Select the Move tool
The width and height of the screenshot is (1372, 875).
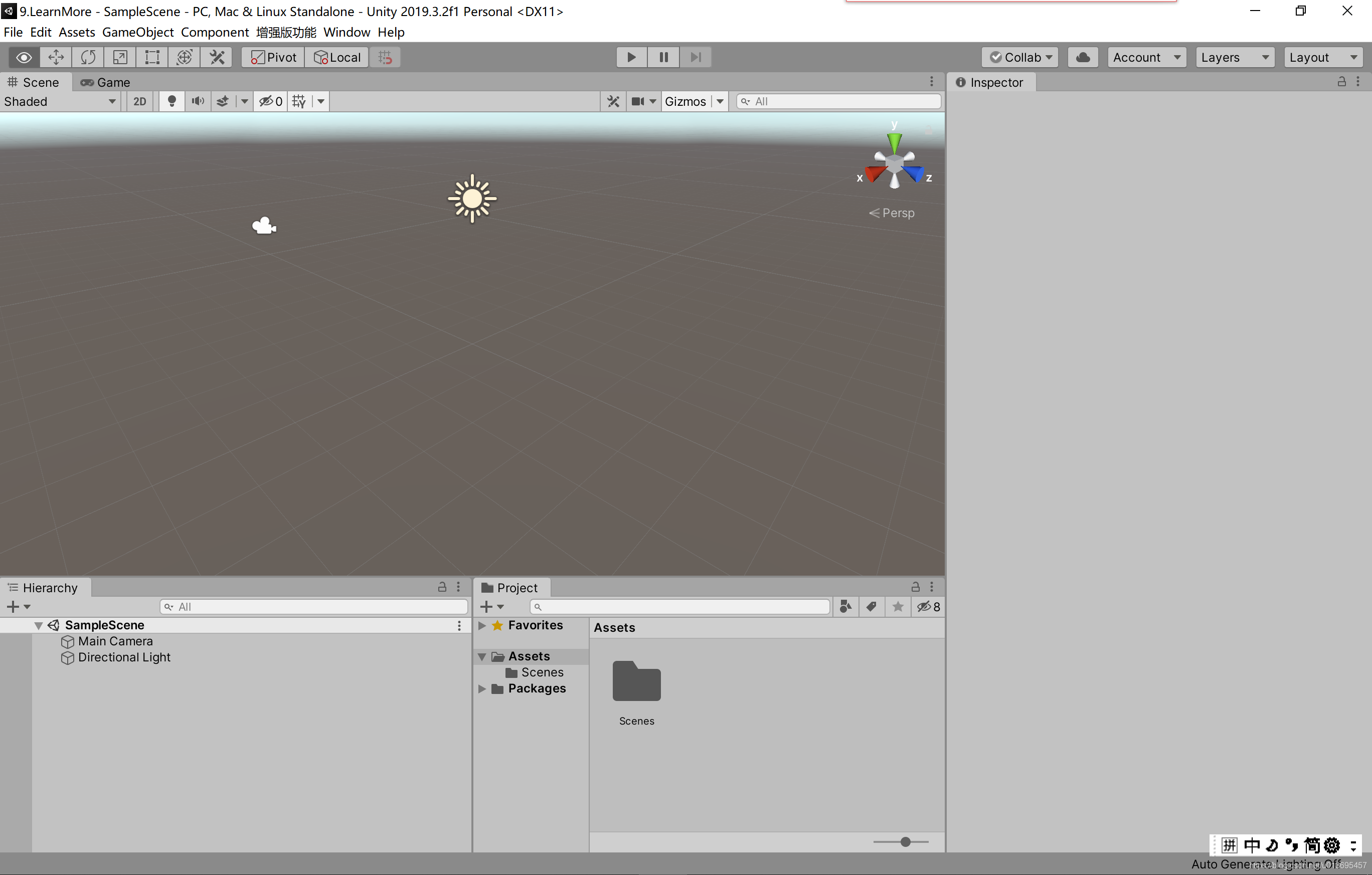(56, 57)
